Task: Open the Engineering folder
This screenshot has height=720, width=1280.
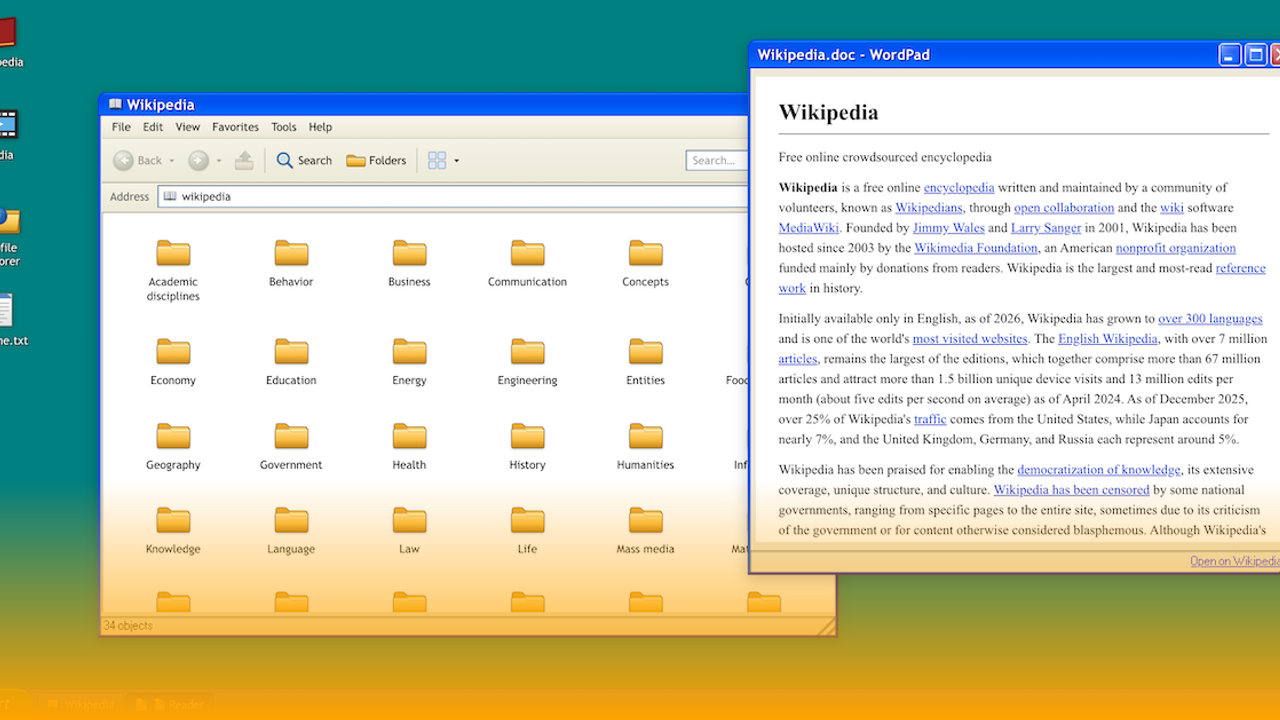Action: pos(527,362)
